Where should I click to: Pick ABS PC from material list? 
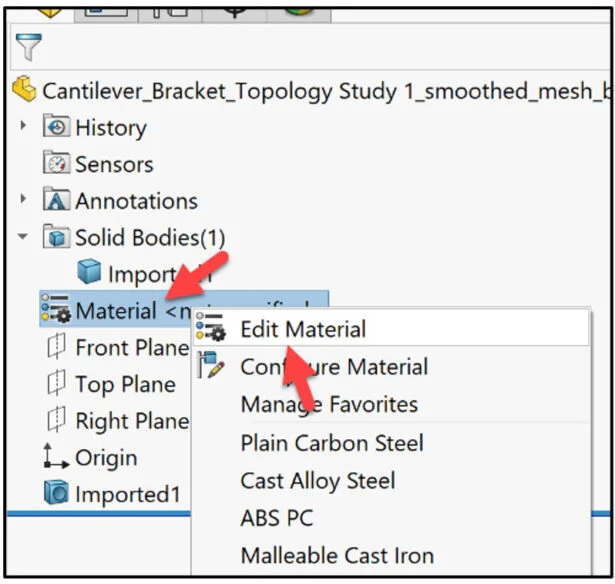277,518
